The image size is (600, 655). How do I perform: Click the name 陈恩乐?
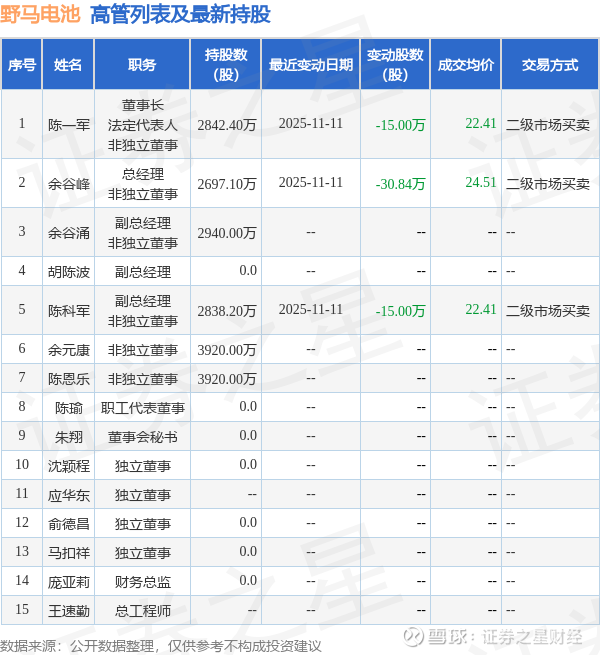coord(69,378)
